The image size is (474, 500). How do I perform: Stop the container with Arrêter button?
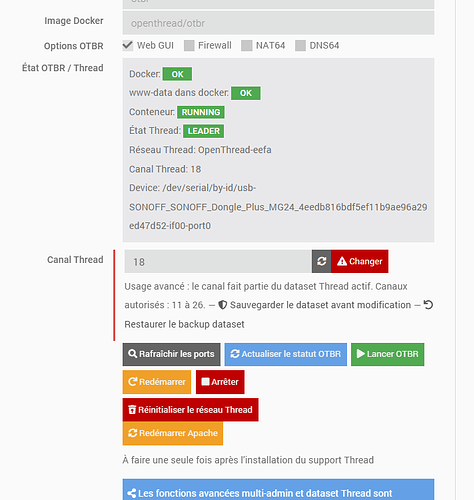pos(220,382)
